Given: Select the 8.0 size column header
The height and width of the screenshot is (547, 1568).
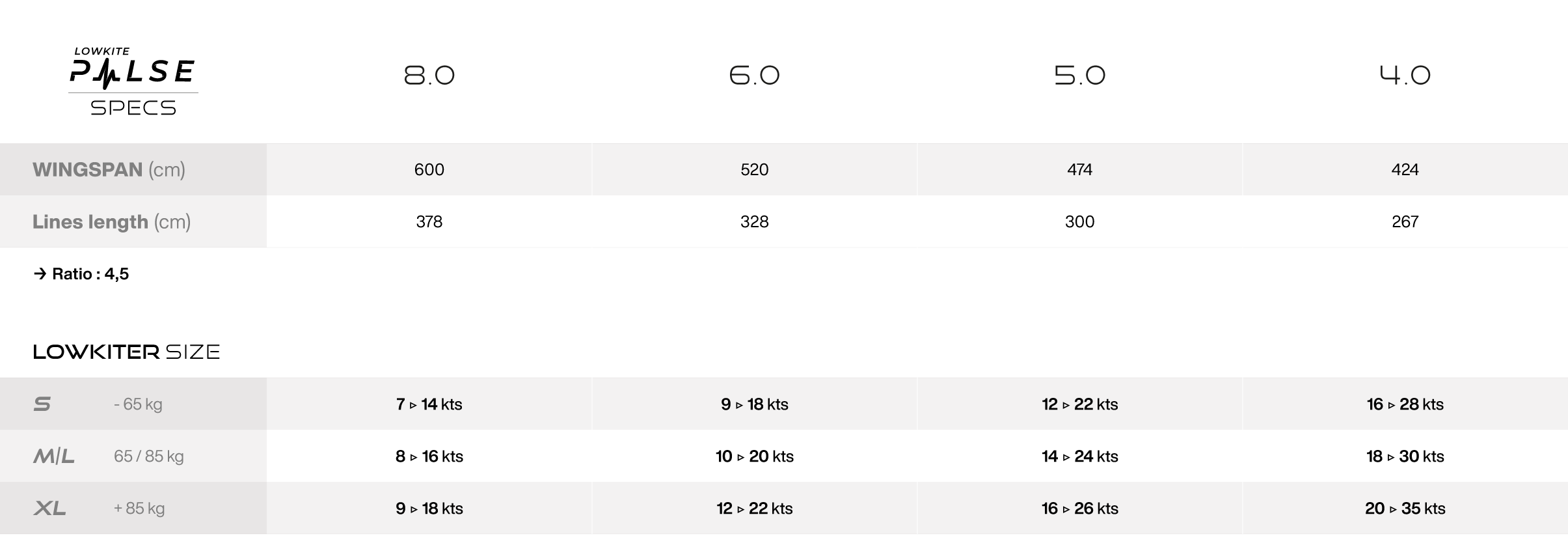Looking at the screenshot, I should tap(429, 76).
